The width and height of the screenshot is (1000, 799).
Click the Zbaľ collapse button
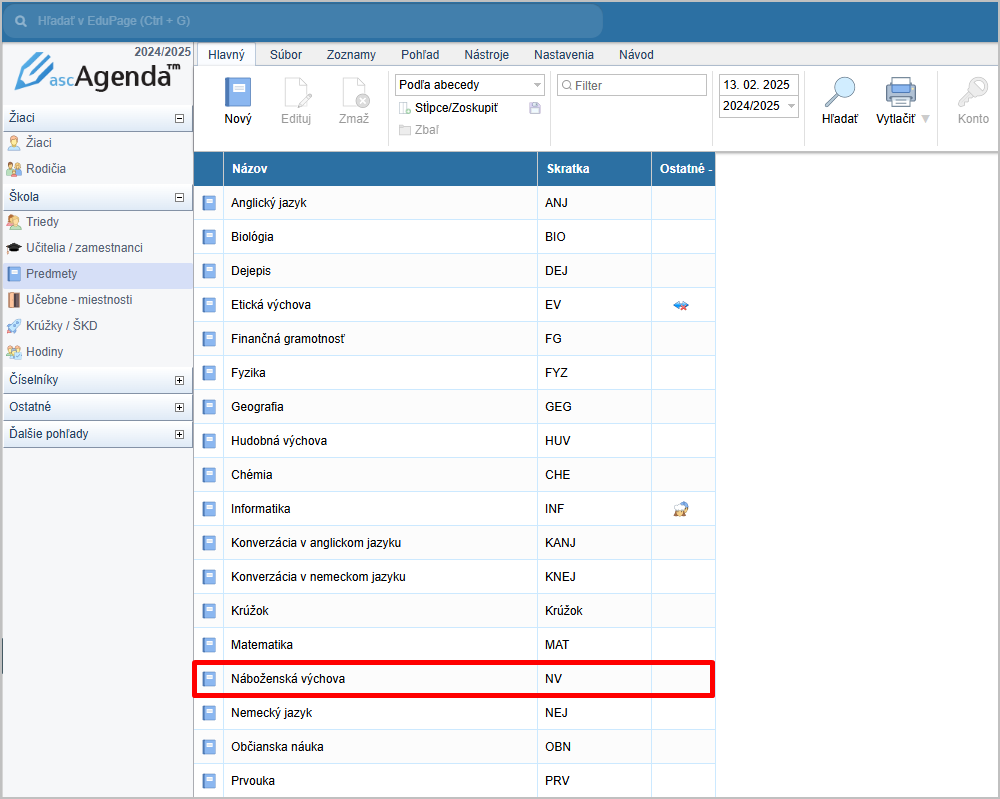[419, 130]
